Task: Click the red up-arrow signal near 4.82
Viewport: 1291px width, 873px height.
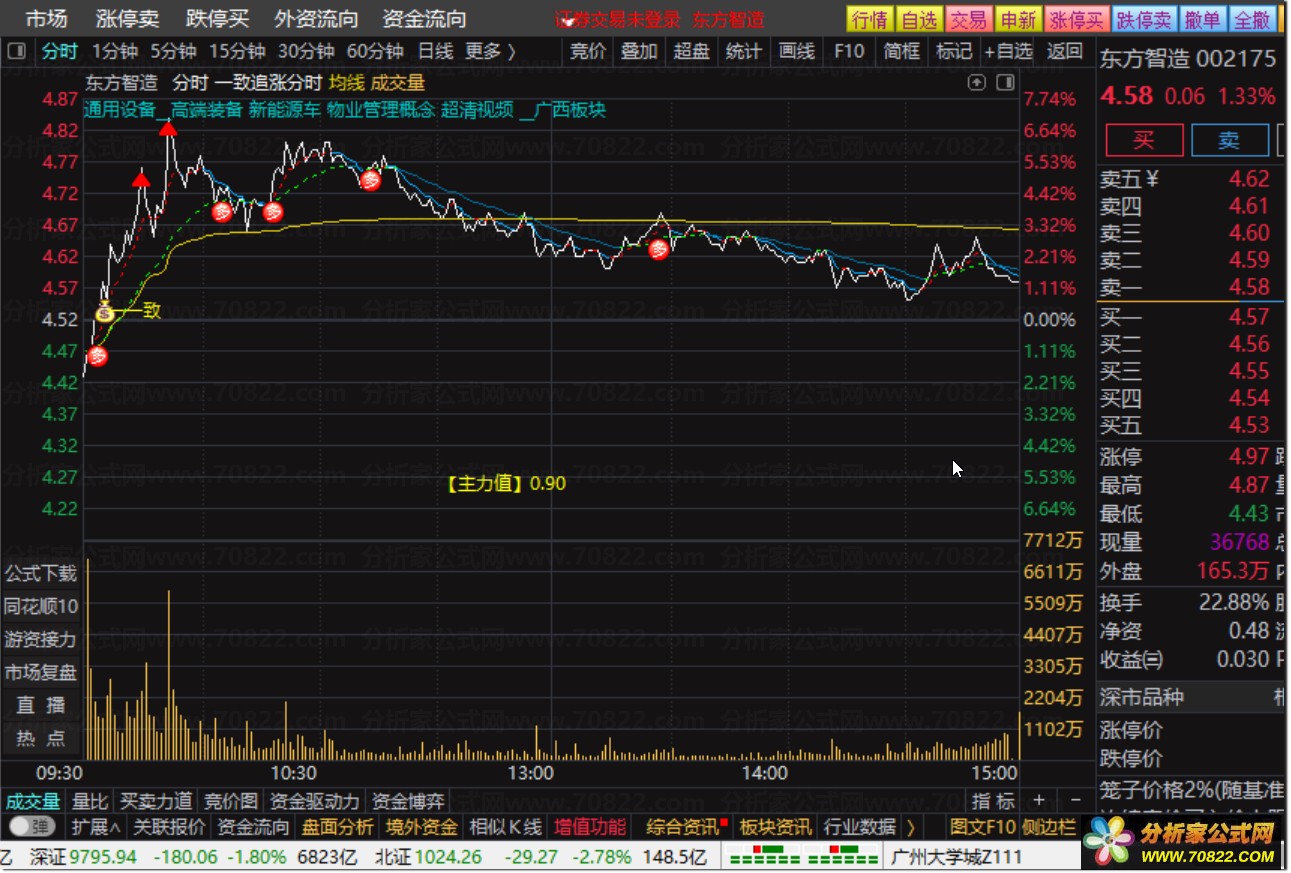Action: 168,127
